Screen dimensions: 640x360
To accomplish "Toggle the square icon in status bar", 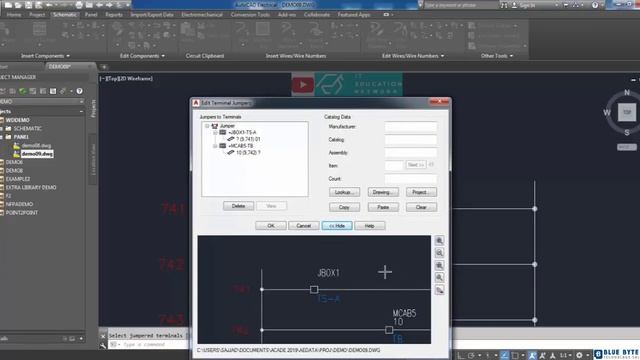I will click(515, 356).
